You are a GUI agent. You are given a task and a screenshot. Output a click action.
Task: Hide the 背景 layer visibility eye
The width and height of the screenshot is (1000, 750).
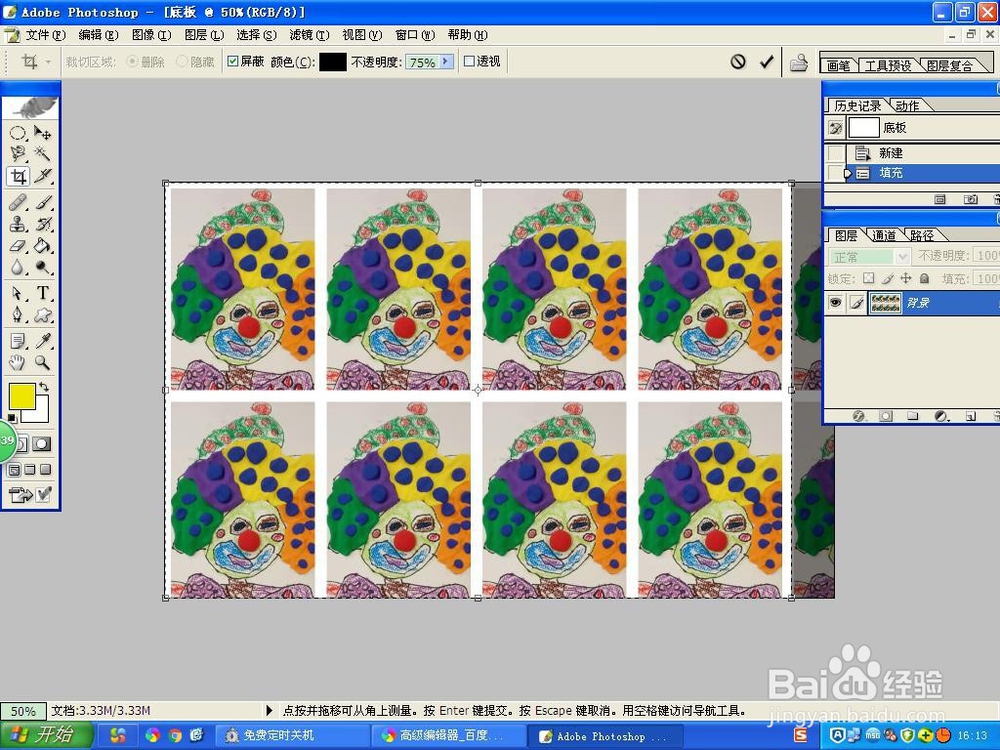click(835, 303)
